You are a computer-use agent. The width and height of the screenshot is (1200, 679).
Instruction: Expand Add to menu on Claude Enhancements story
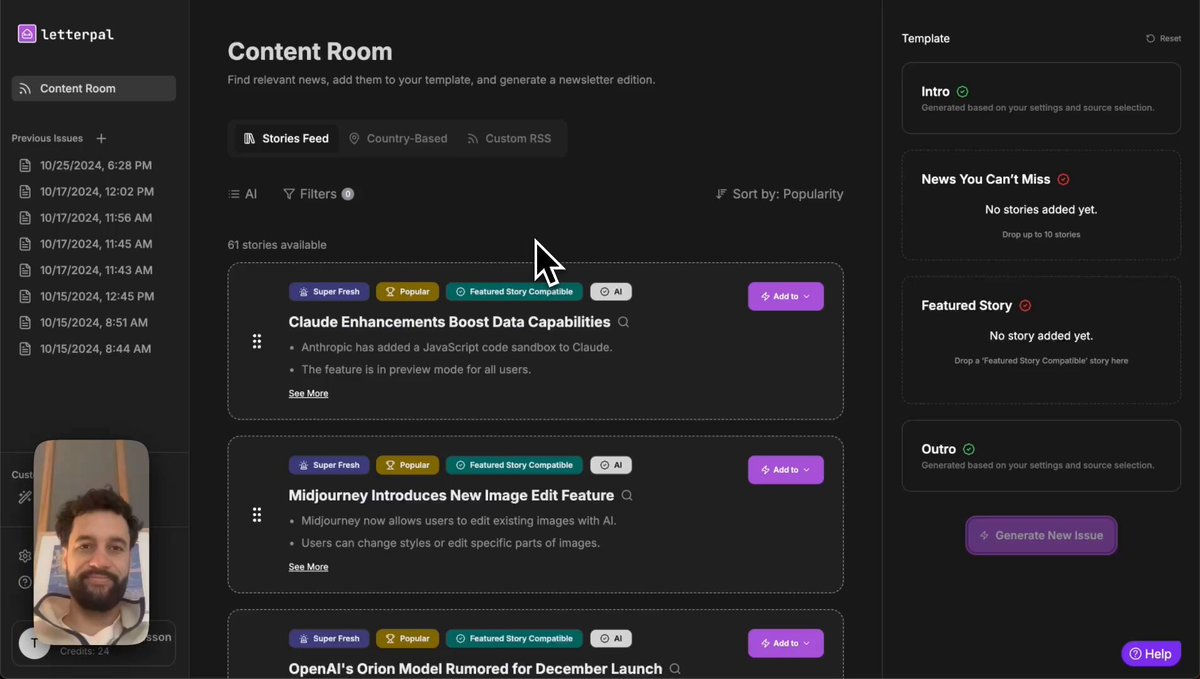tap(786, 296)
